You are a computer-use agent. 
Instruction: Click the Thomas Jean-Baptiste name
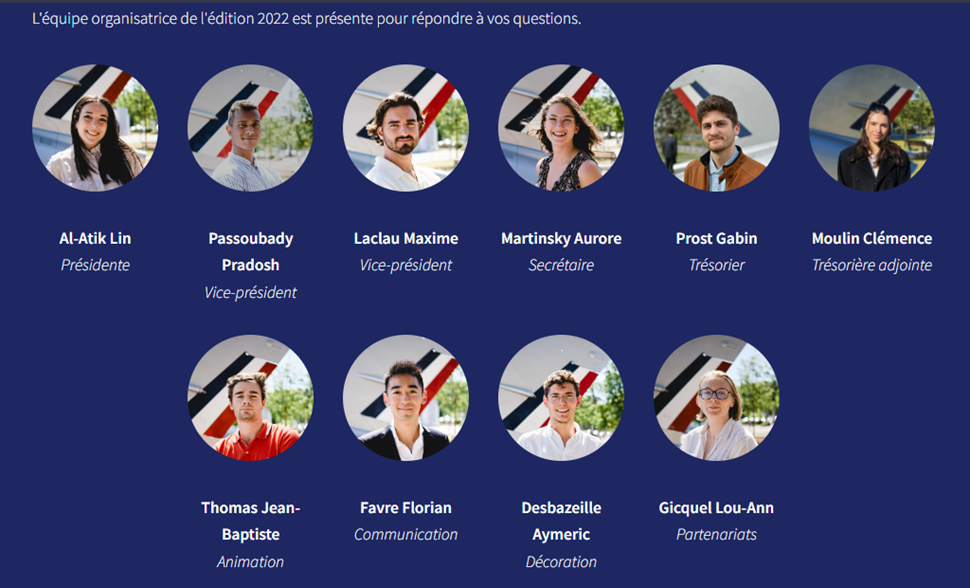(251, 521)
